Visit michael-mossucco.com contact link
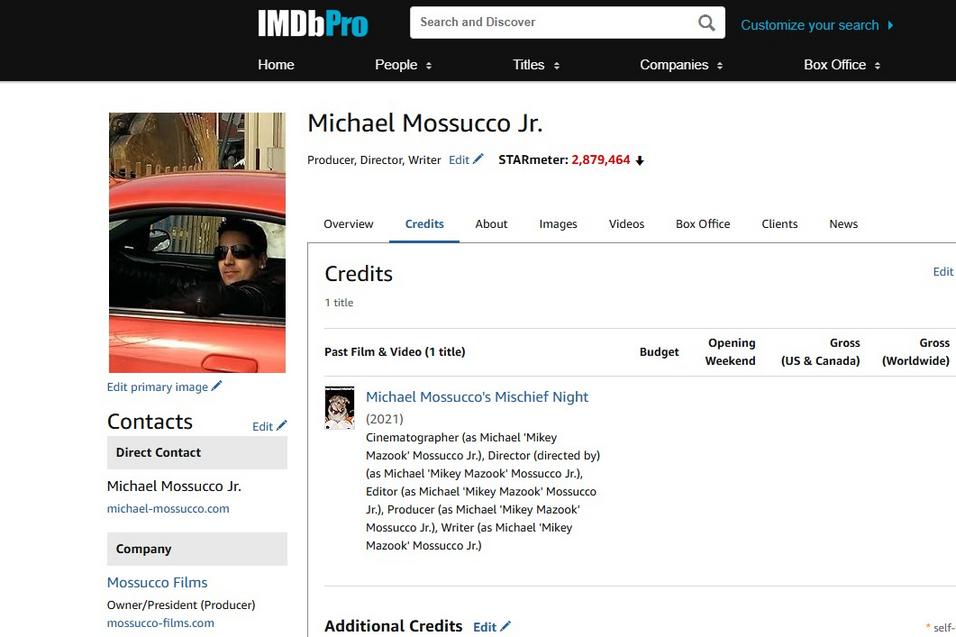 168,508
